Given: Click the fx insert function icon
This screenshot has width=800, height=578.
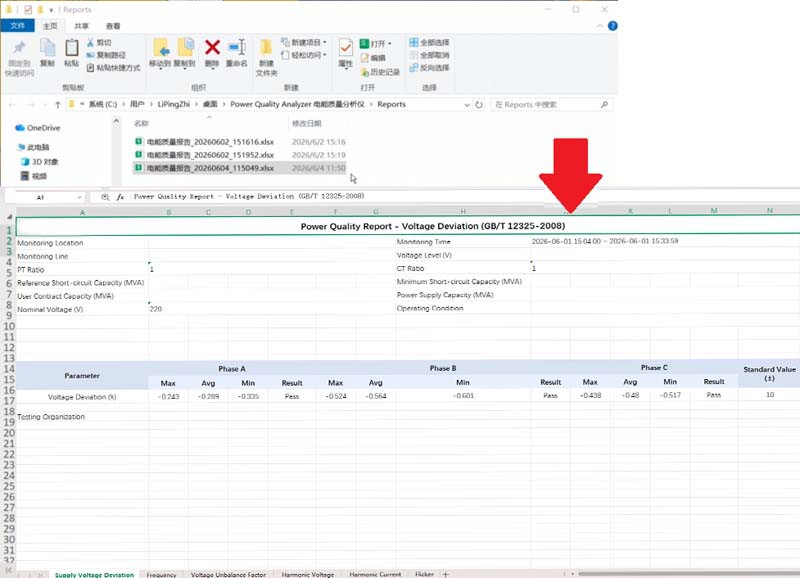Looking at the screenshot, I should coord(120,197).
